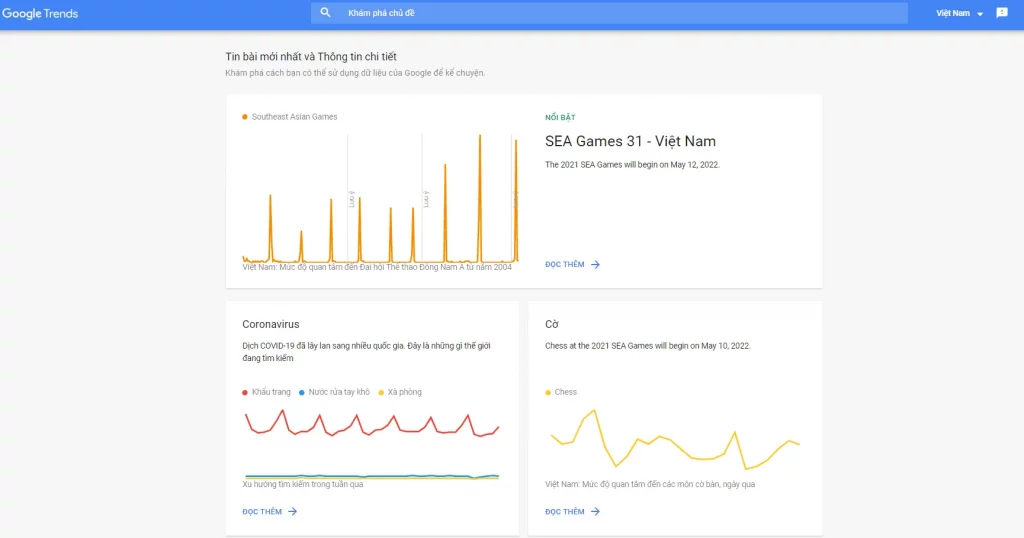Click arrow icon beside Coronavirus ĐỌC THÊM
Image resolution: width=1024 pixels, height=538 pixels.
coord(293,511)
